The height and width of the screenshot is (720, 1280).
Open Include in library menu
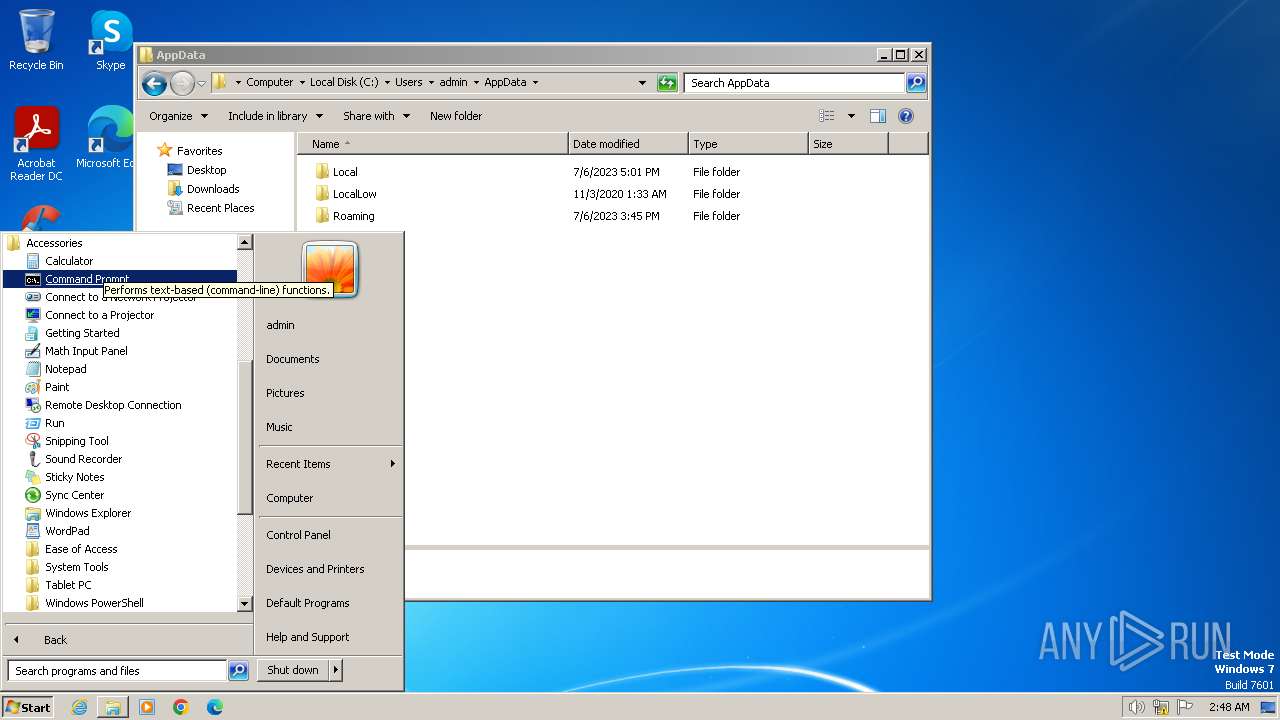click(x=274, y=116)
